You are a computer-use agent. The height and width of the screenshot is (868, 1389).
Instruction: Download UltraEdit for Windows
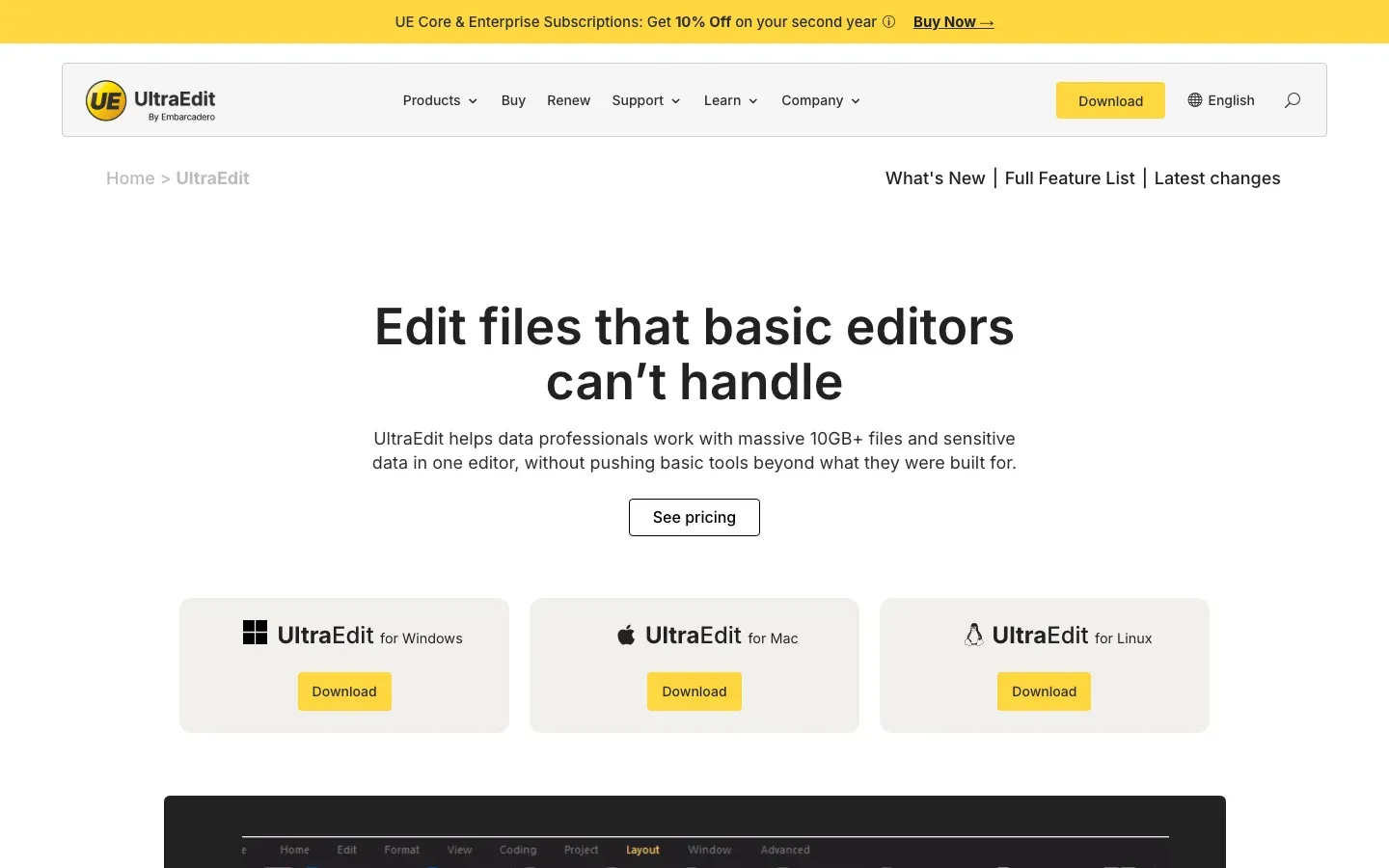(344, 692)
